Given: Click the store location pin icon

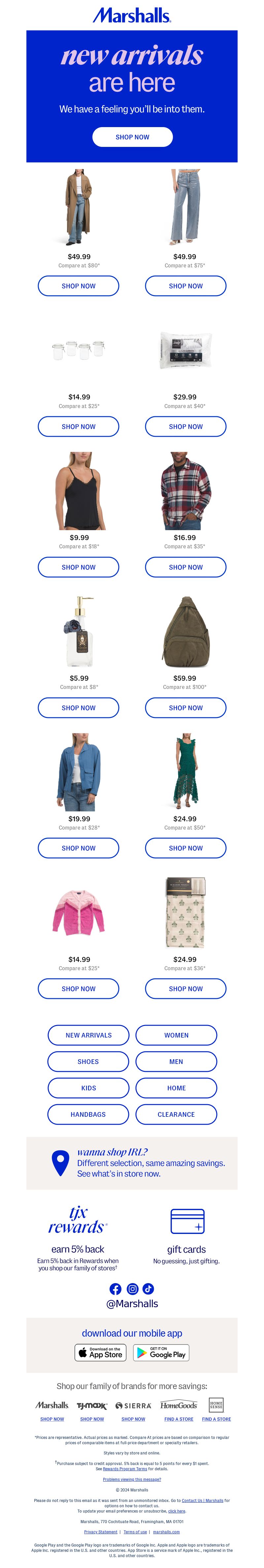Looking at the screenshot, I should click(60, 1163).
